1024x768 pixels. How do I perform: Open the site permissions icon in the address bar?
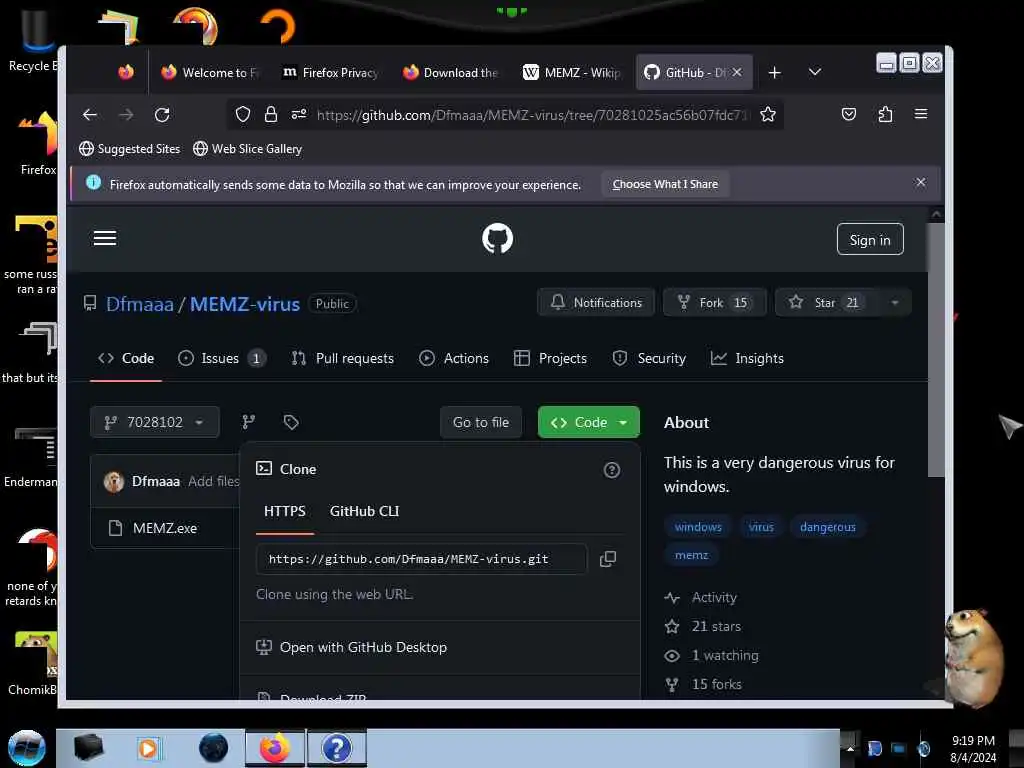coord(299,115)
